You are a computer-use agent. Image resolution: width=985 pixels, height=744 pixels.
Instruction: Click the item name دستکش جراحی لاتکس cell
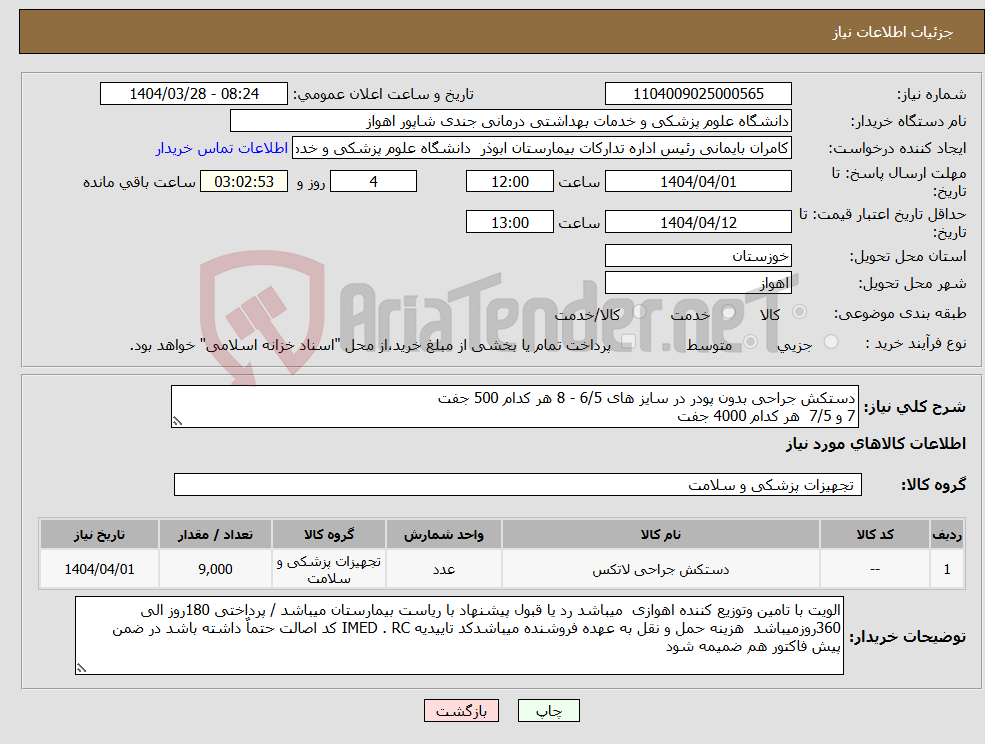(x=660, y=569)
